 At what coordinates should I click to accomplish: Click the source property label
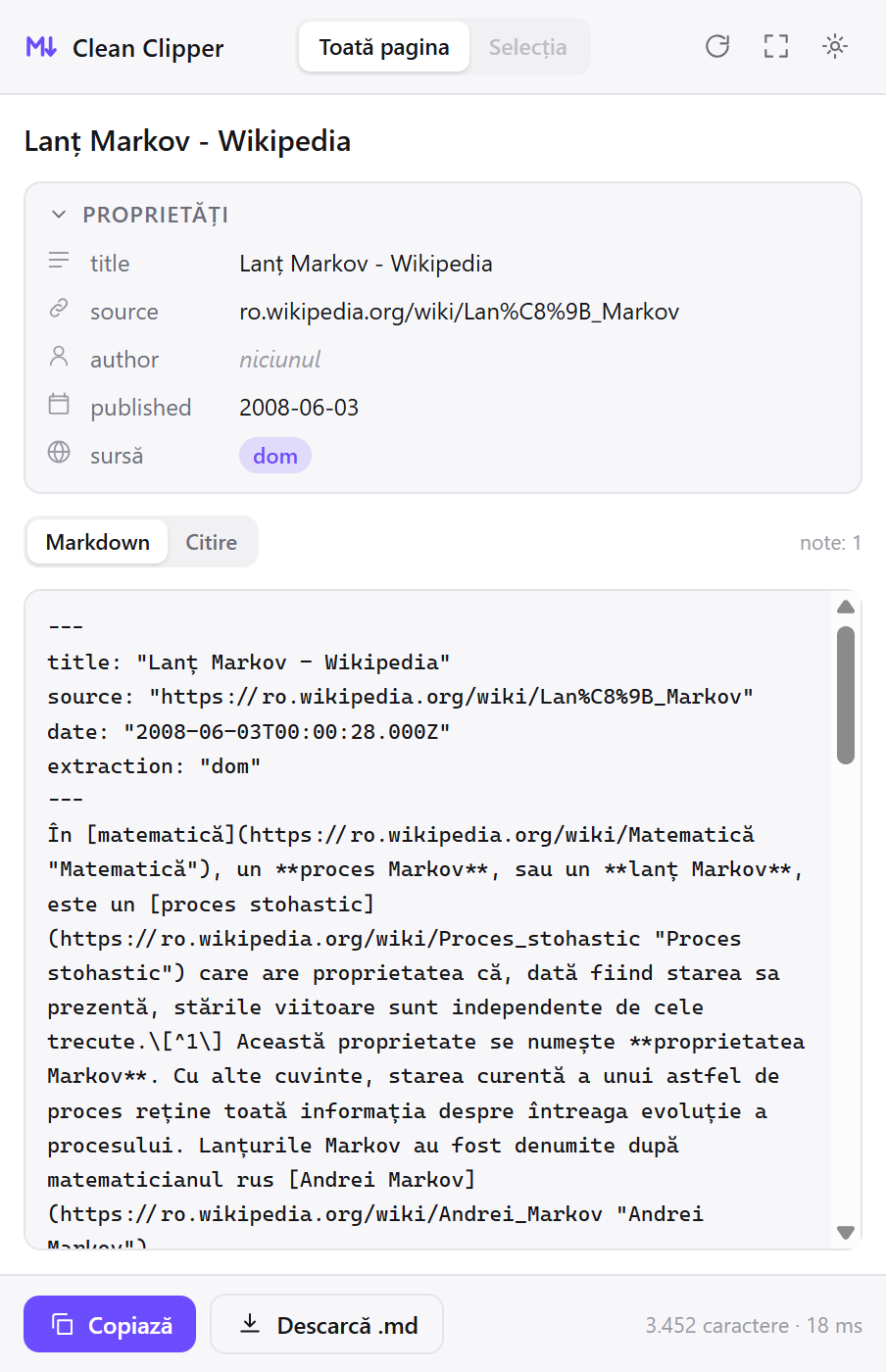[124, 312]
